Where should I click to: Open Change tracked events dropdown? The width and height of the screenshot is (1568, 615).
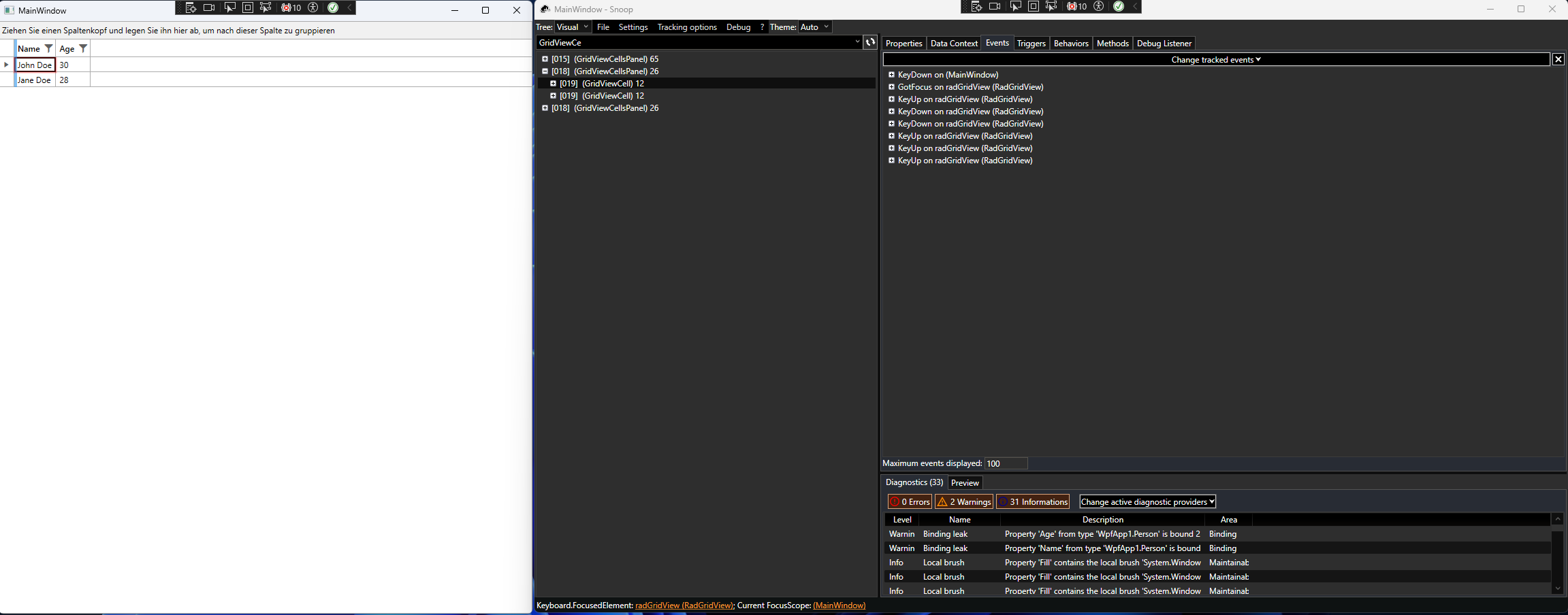[x=1216, y=60]
